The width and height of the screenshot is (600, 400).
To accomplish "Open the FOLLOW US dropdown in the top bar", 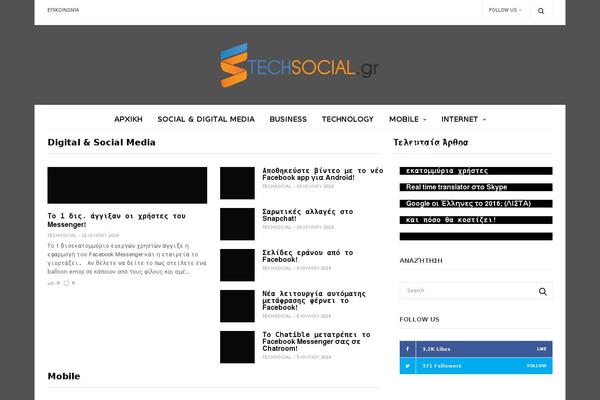I will pyautogui.click(x=505, y=10).
